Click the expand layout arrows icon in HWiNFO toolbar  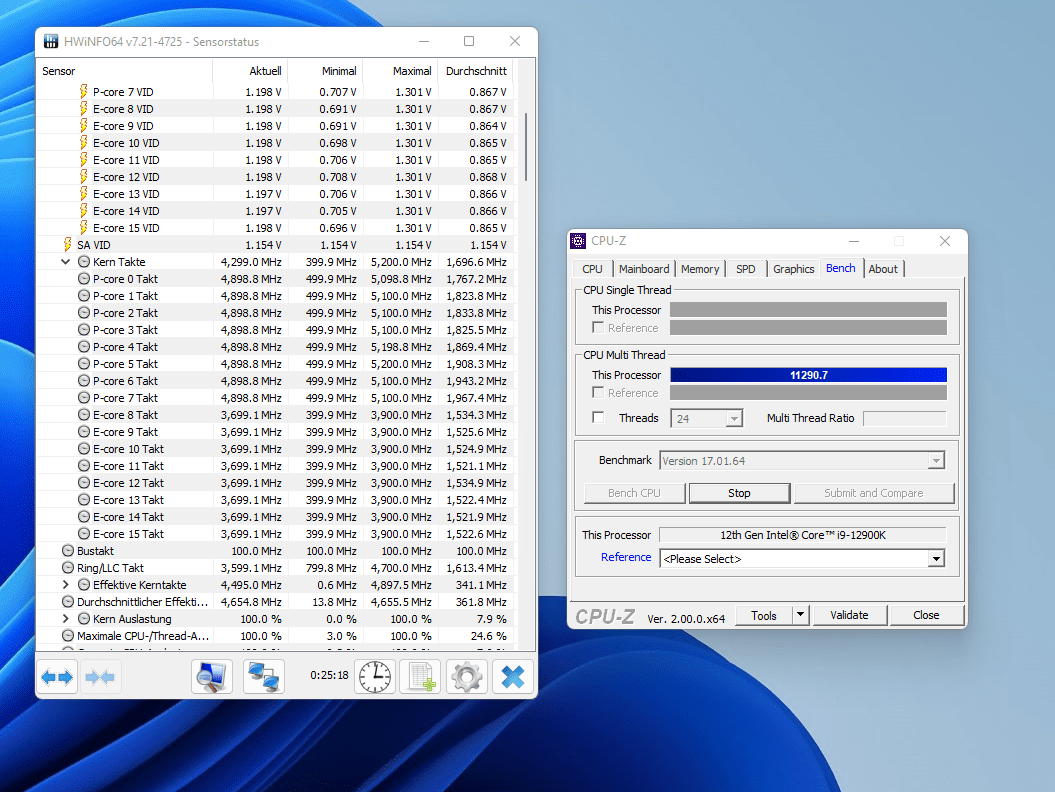pyautogui.click(x=57, y=677)
